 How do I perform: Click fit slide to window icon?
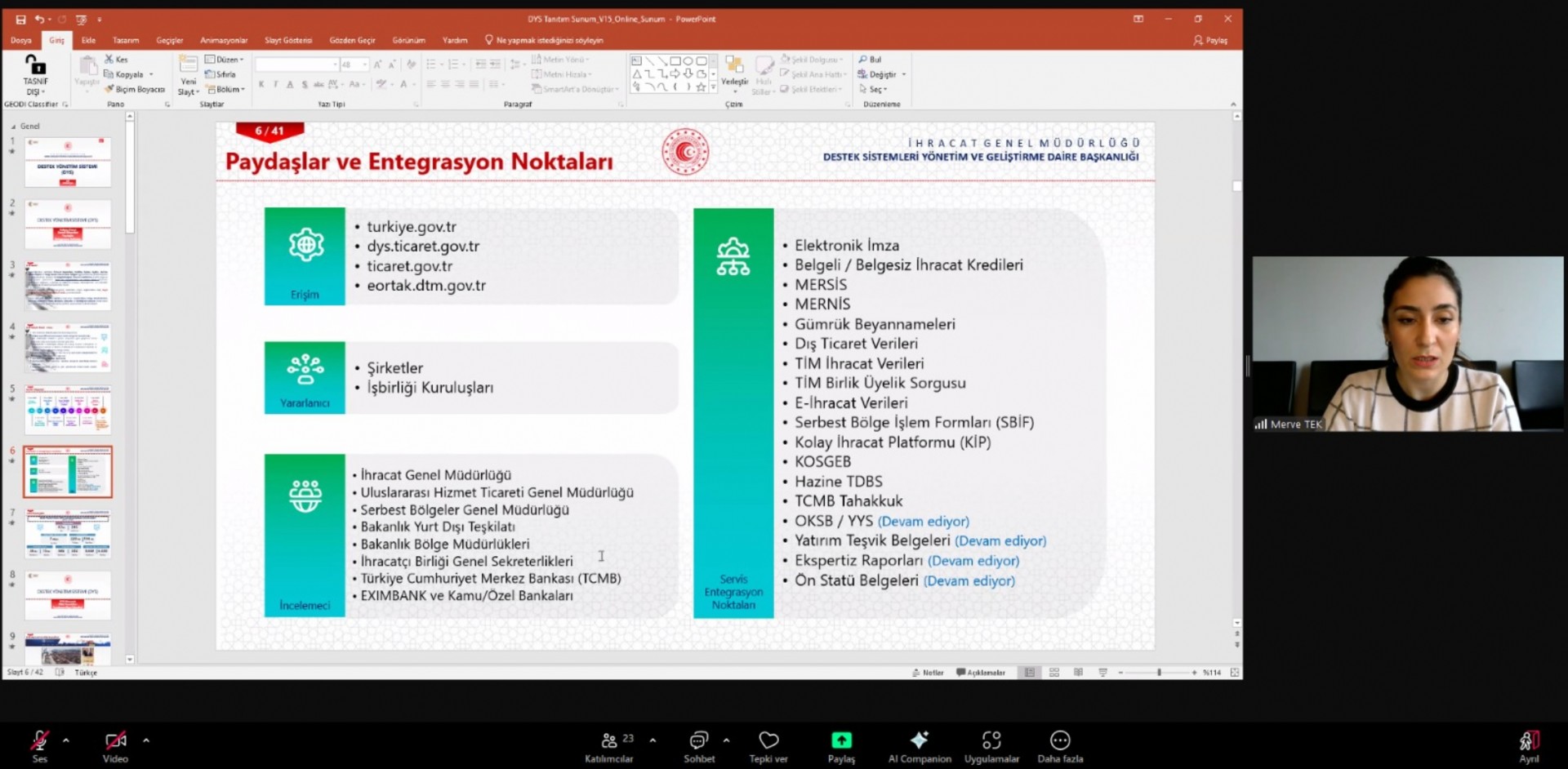point(1234,673)
